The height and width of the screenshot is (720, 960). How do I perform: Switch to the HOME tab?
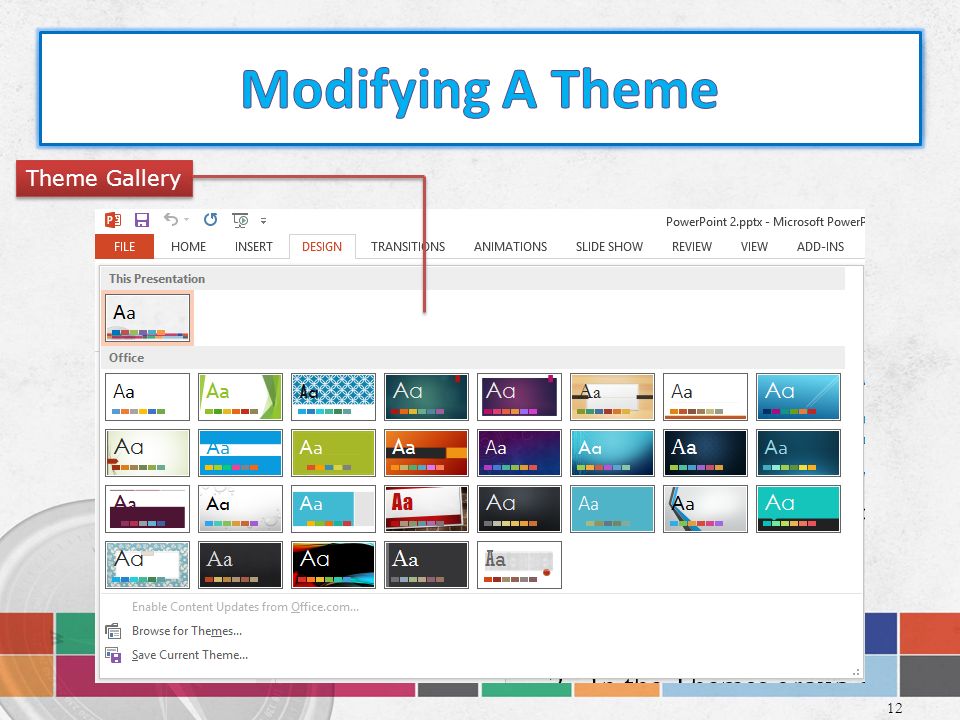pyautogui.click(x=188, y=246)
